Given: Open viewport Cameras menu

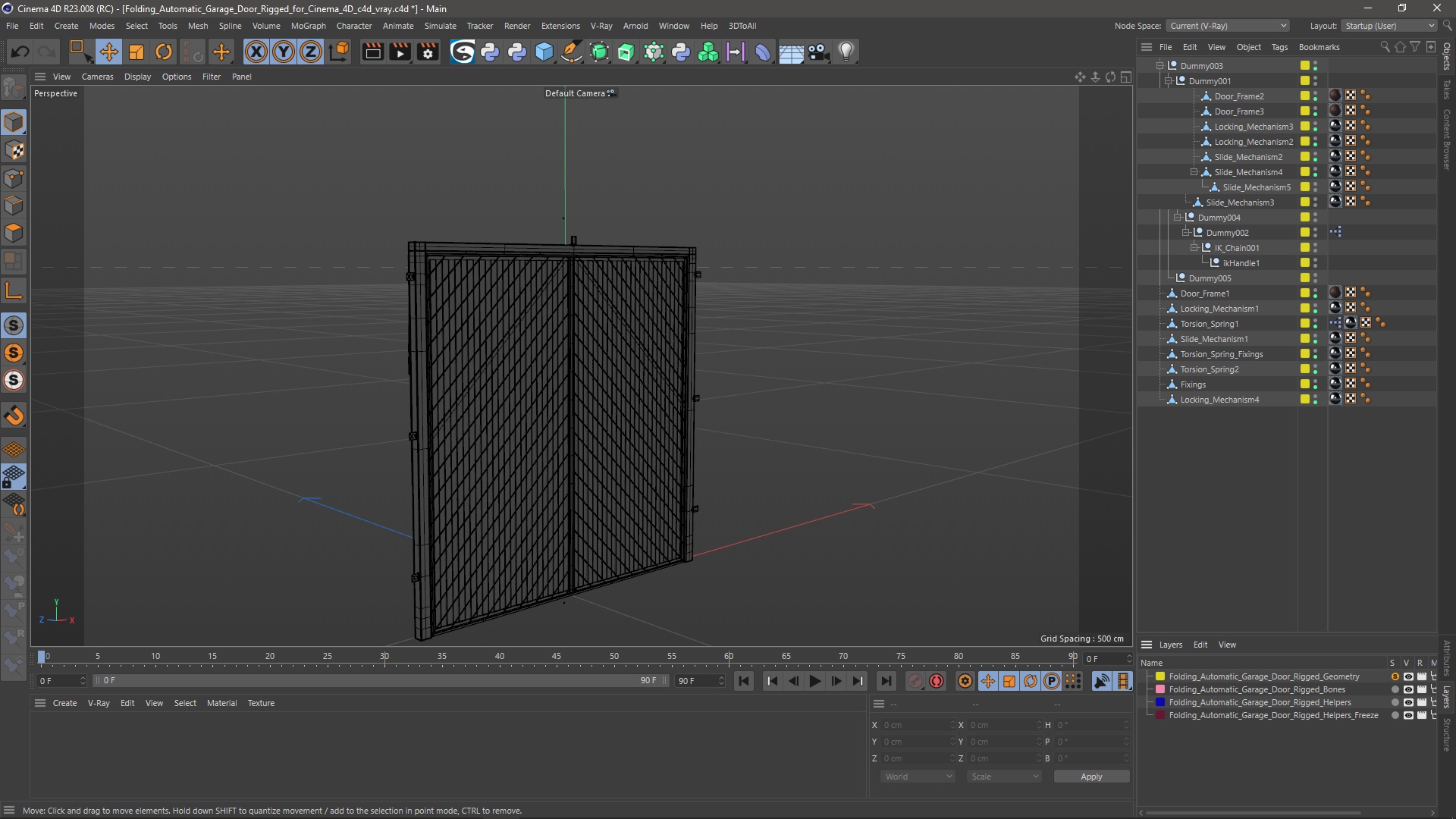Looking at the screenshot, I should click(x=97, y=77).
